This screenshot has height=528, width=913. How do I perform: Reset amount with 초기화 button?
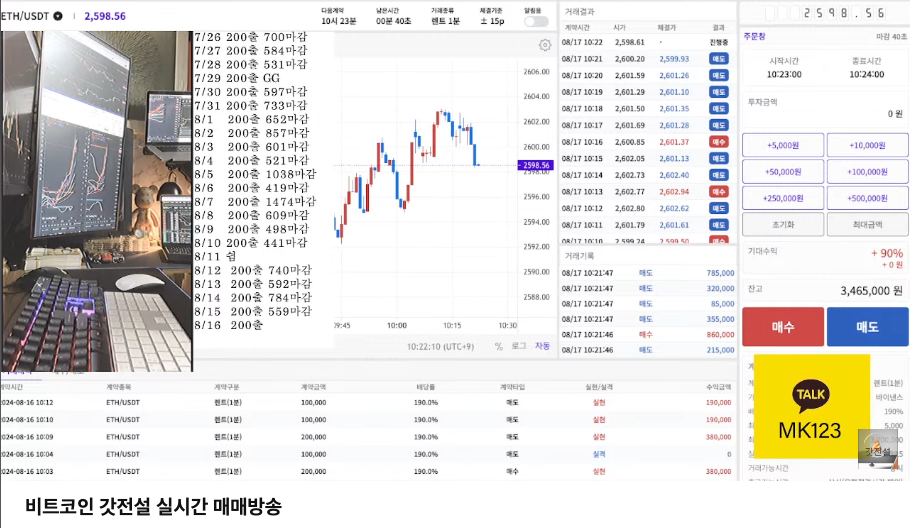point(783,224)
